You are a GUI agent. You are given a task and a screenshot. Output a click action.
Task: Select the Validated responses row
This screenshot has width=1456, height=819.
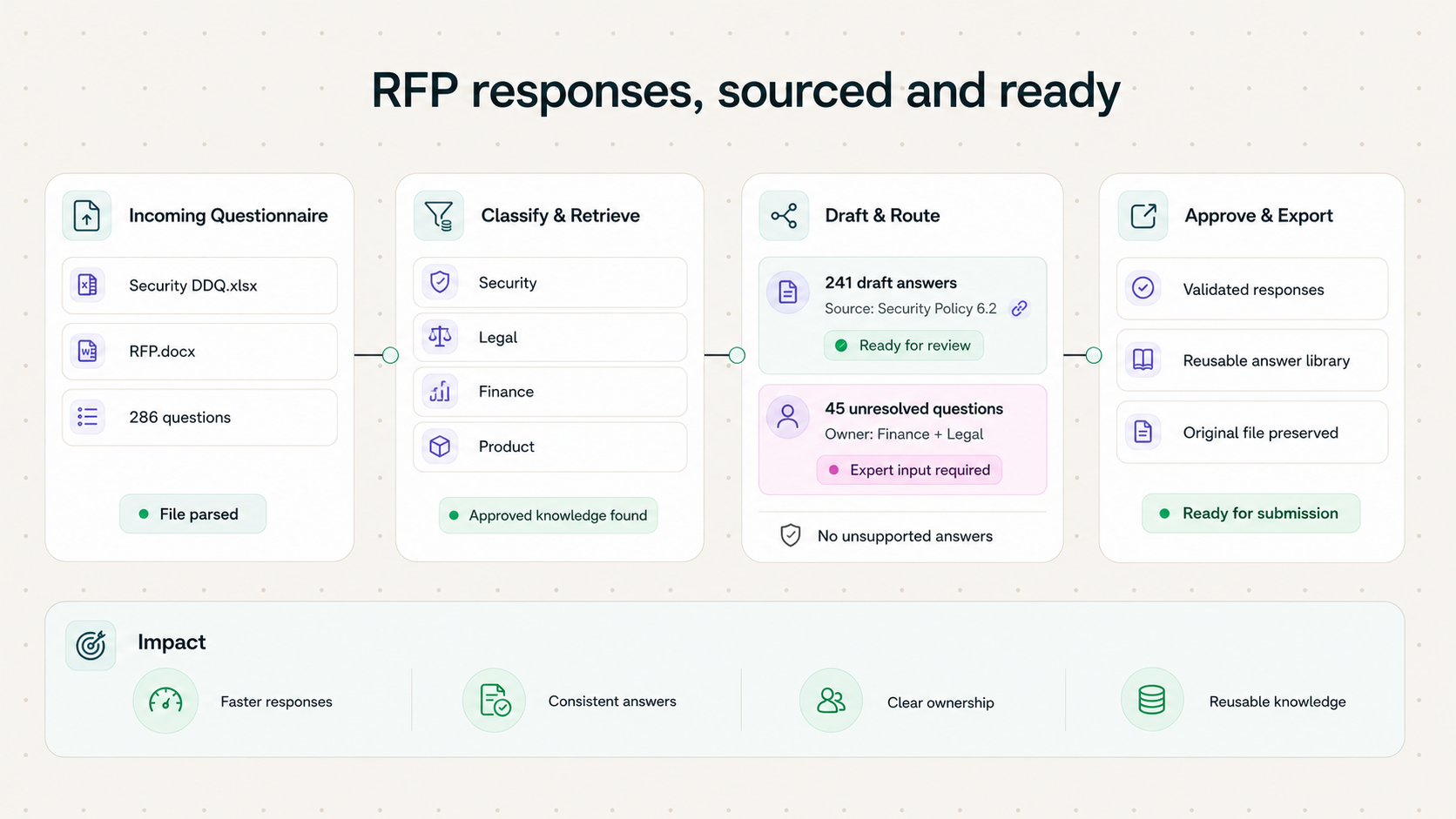pyautogui.click(x=1252, y=289)
